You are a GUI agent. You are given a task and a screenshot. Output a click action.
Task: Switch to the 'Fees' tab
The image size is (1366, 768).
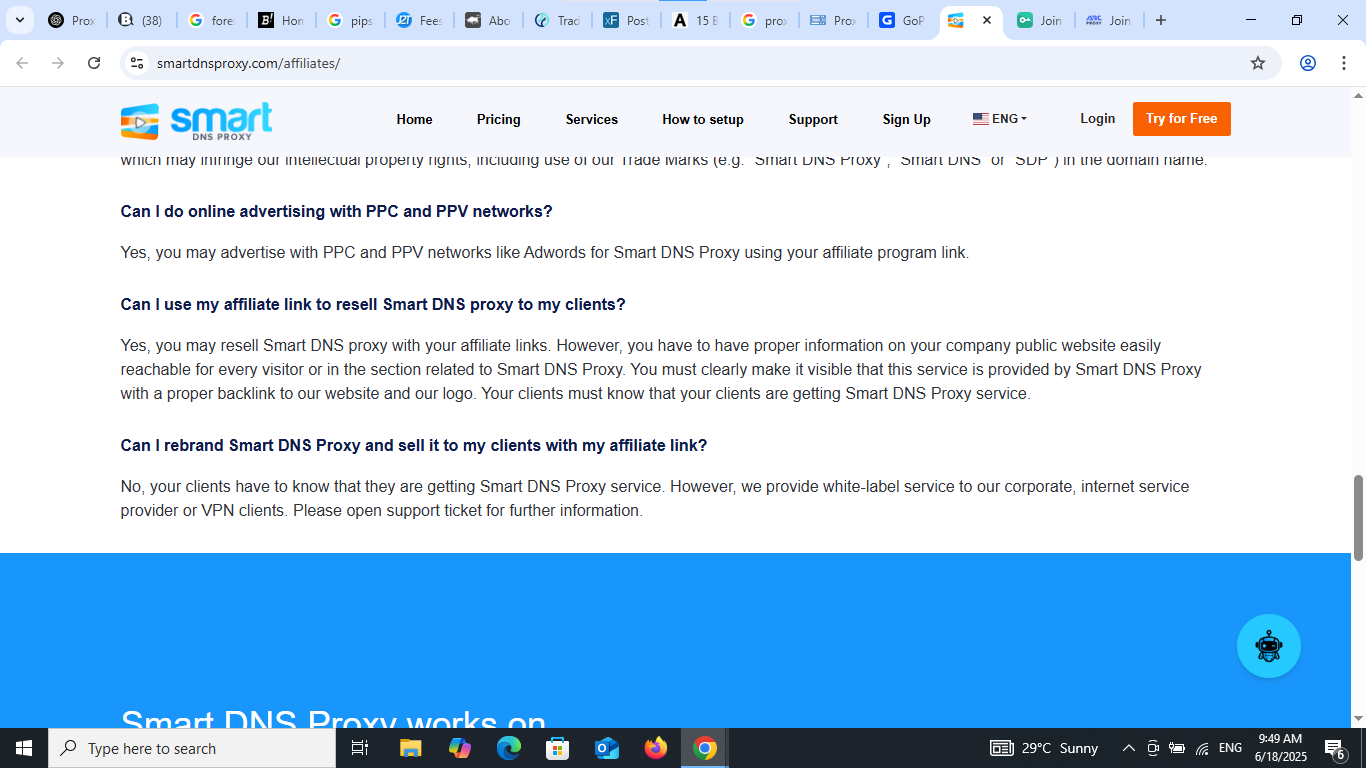419,20
